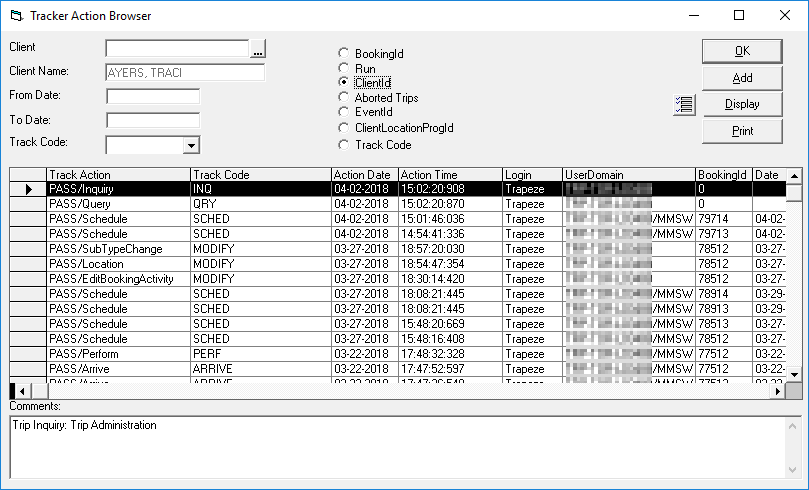
Task: Click grid horizontal scrollbar left arrow
Action: 22,391
